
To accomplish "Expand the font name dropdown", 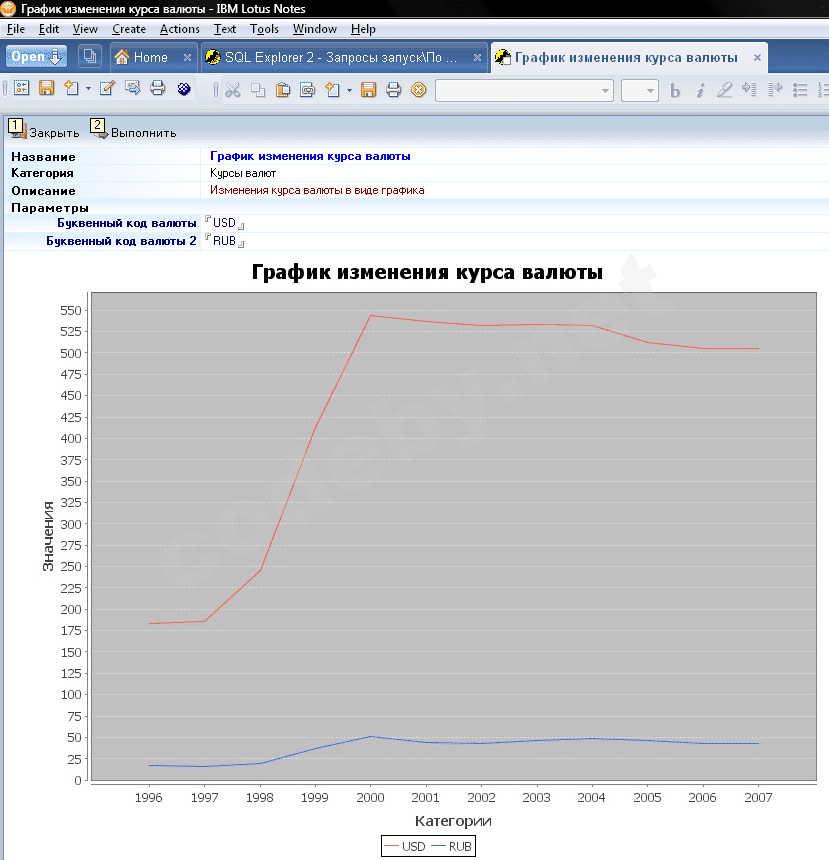I will click(605, 90).
